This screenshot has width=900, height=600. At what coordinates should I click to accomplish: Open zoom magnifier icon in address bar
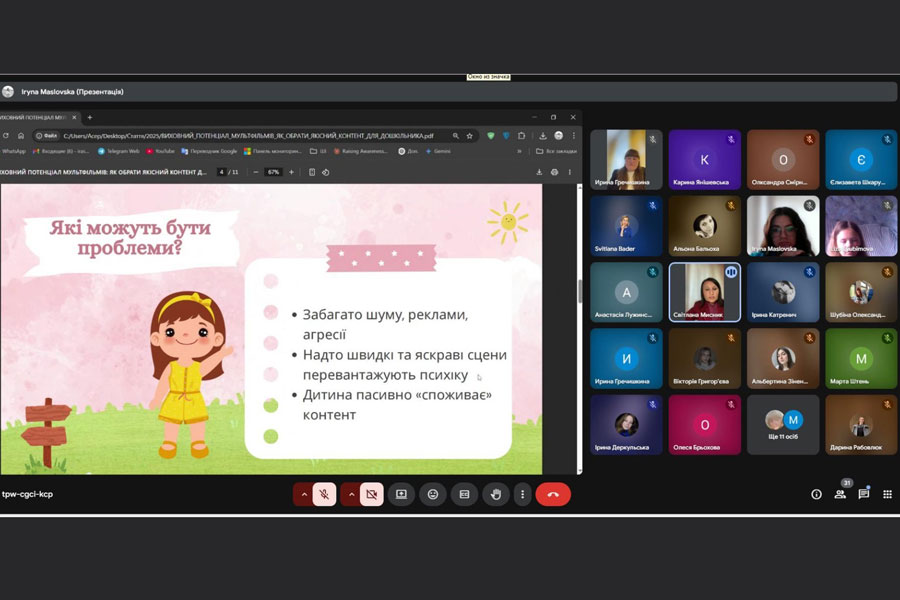click(x=455, y=136)
